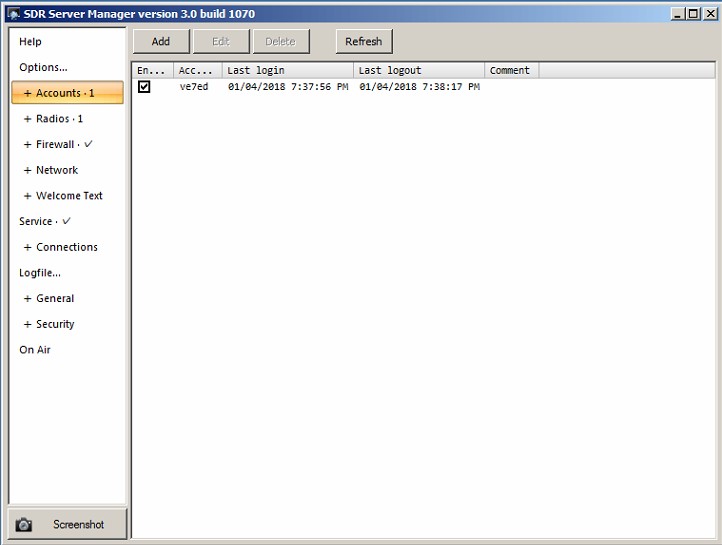The image size is (722, 545).
Task: Select the ve7ed account name cell
Action: 194,87
